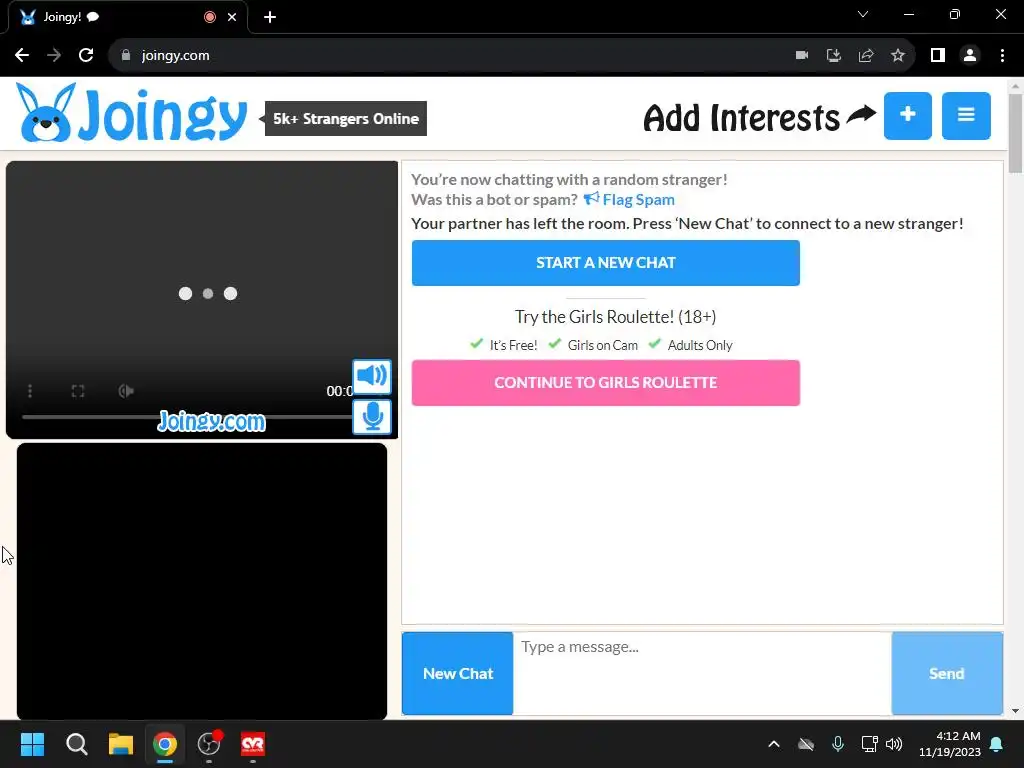Click the share page icon
Viewport: 1024px width, 768px height.
click(x=866, y=55)
